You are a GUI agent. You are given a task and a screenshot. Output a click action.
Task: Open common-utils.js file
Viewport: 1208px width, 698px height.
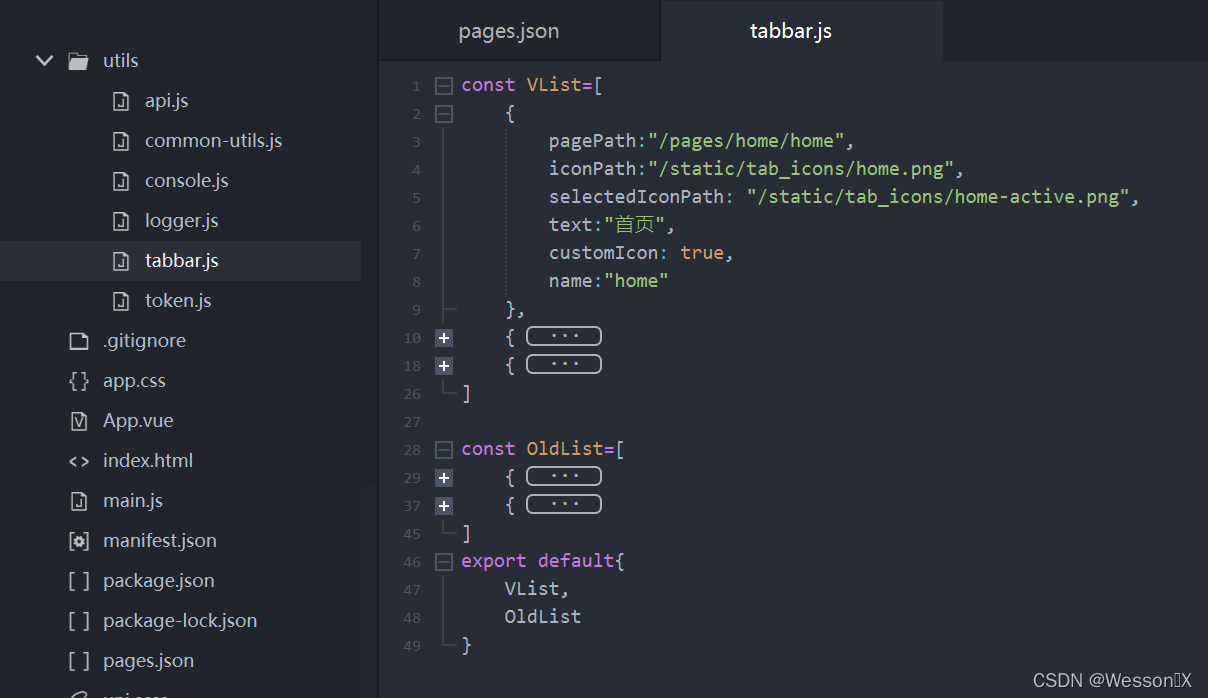213,141
